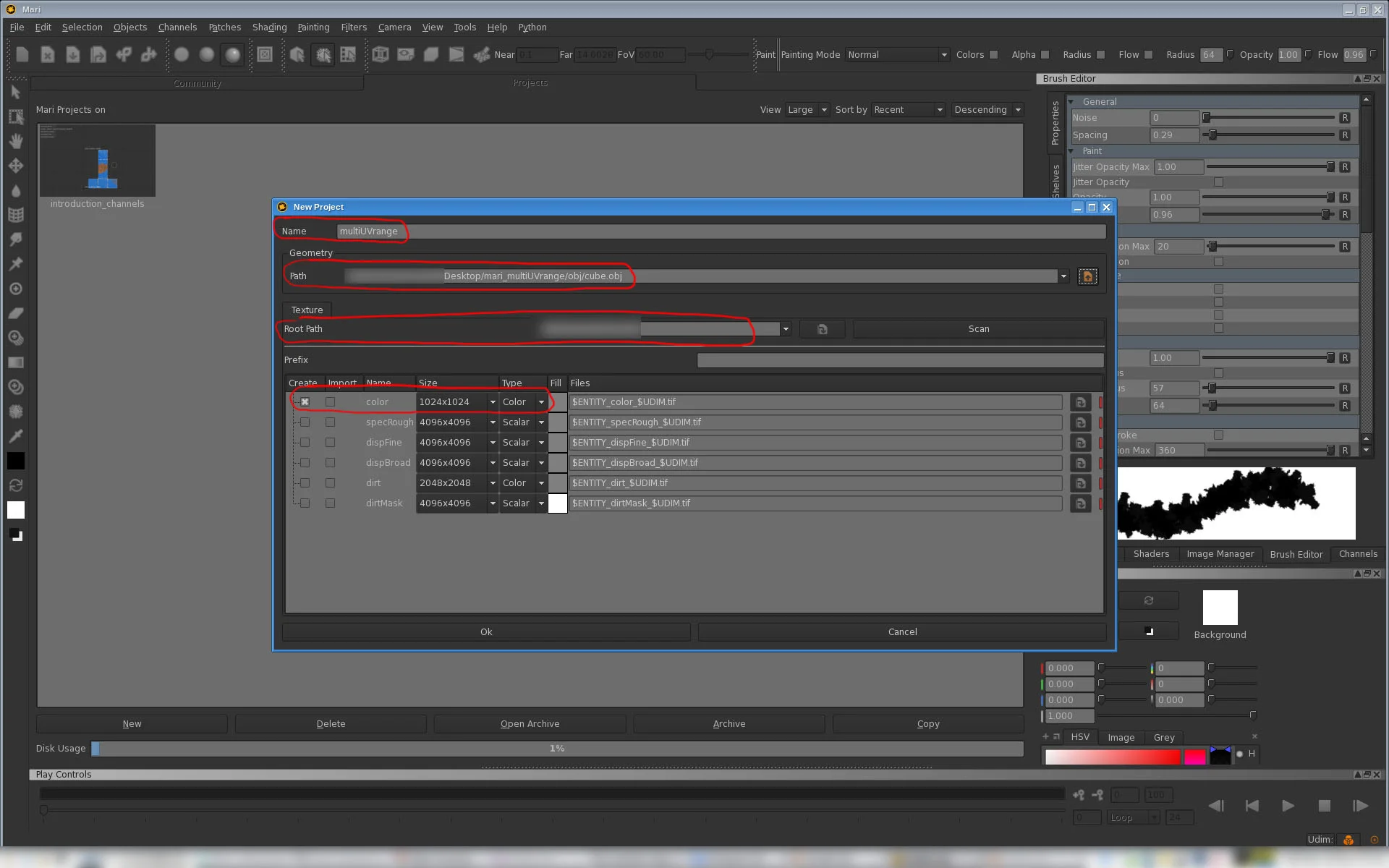Image resolution: width=1389 pixels, height=868 pixels.
Task: Click the wireframe cube camera icon
Action: [x=381, y=55]
